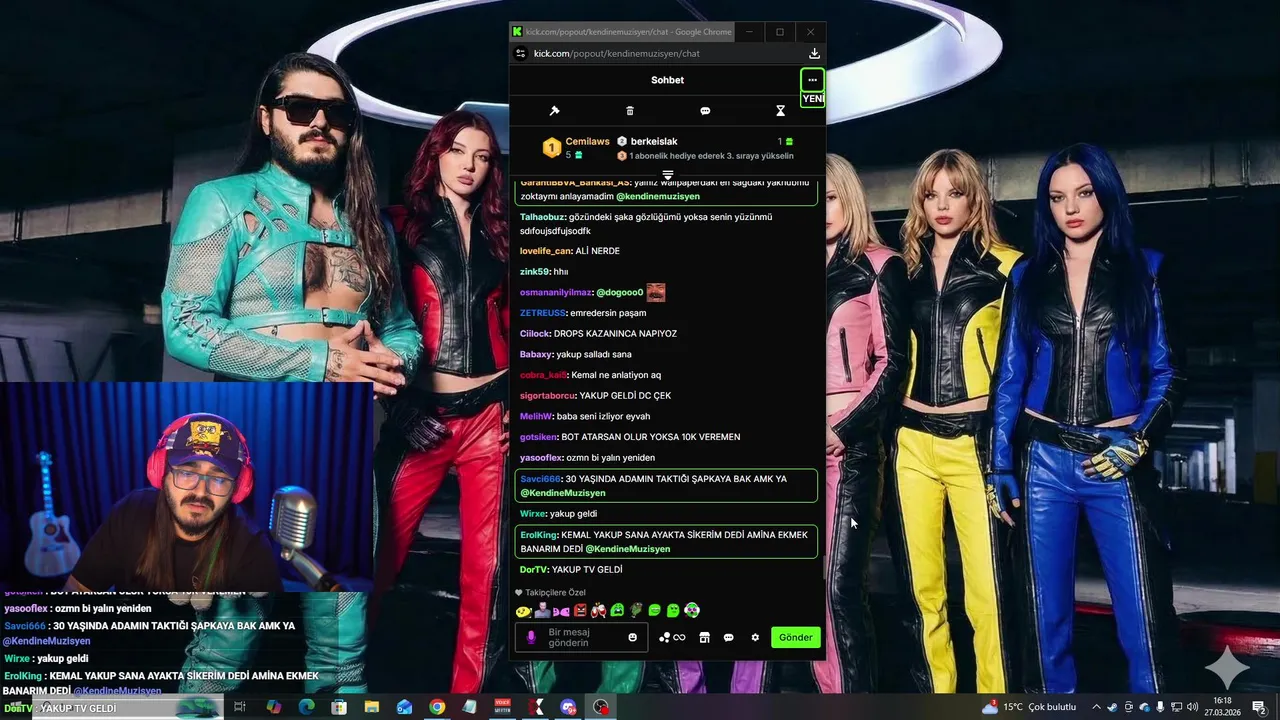Image resolution: width=1280 pixels, height=720 pixels.
Task: Click username Savci666 in highlighted message
Action: click(x=541, y=479)
